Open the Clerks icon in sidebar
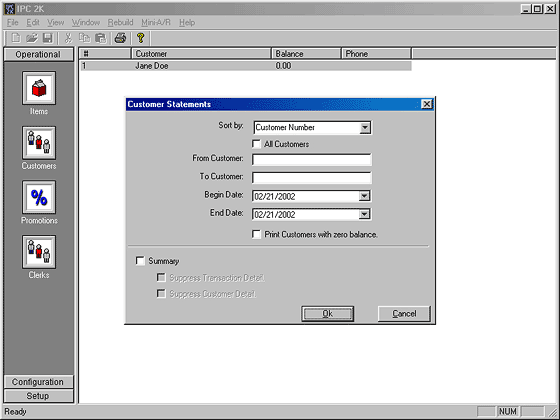Screen dimensions: 560x420 (39, 252)
